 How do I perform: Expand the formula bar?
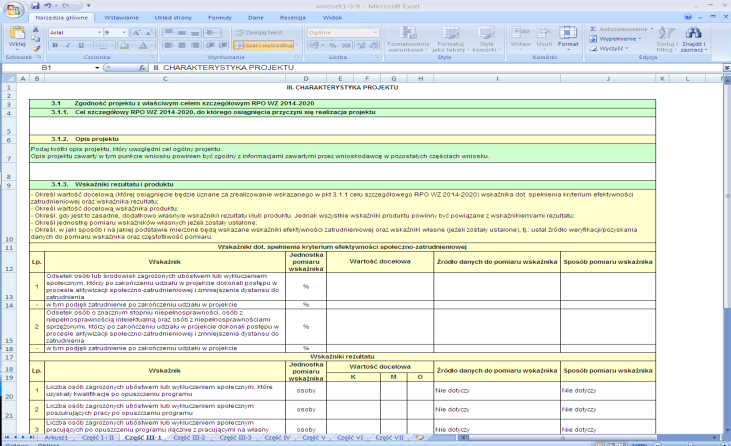(x=726, y=68)
